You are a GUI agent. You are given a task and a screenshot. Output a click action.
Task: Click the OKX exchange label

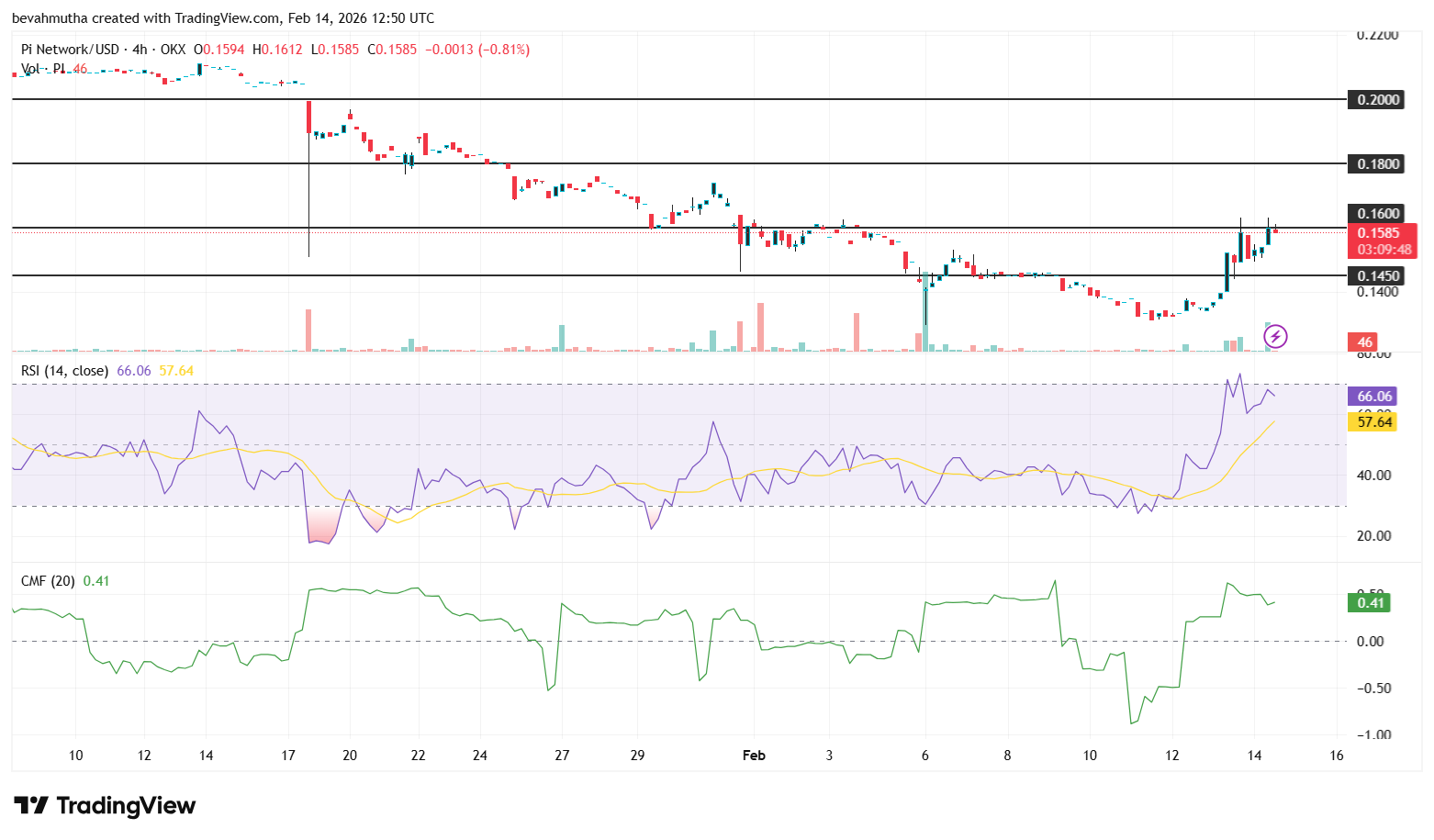(174, 50)
